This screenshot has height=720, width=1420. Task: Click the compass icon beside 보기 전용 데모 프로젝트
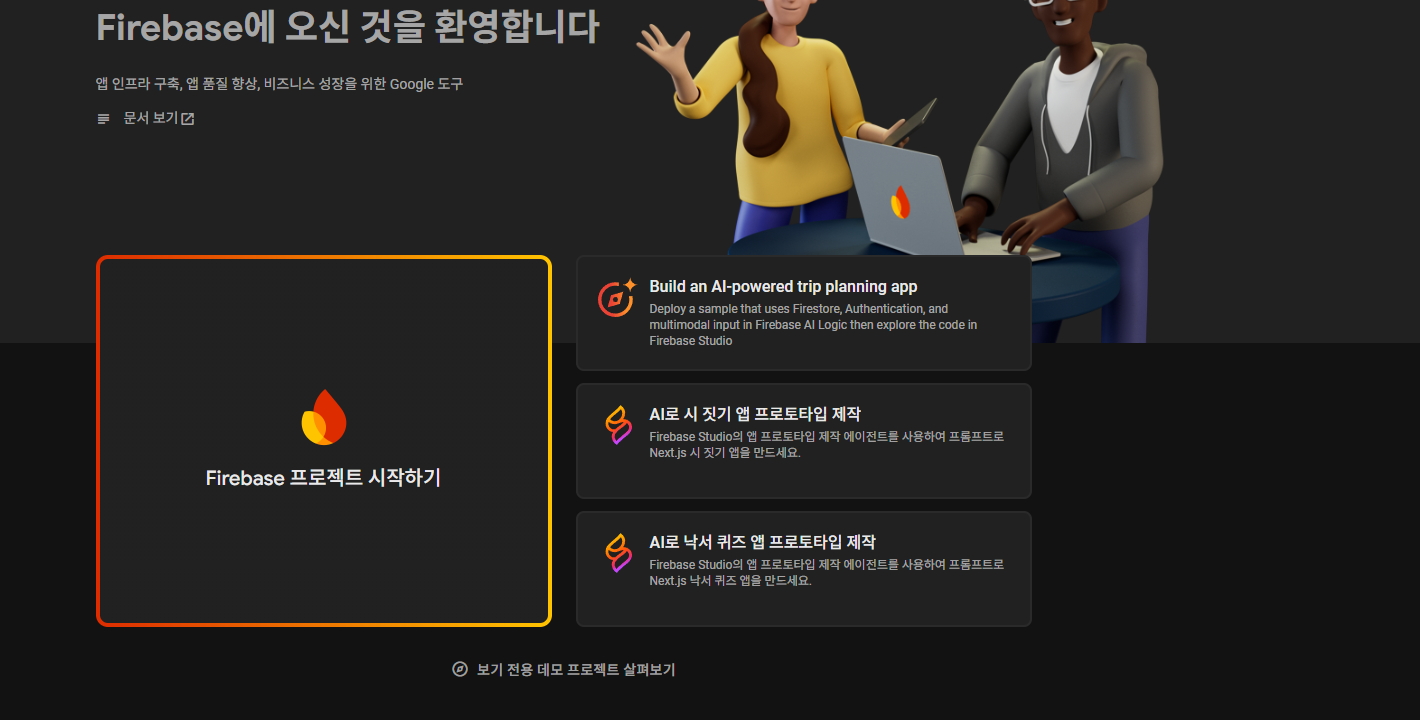460,670
